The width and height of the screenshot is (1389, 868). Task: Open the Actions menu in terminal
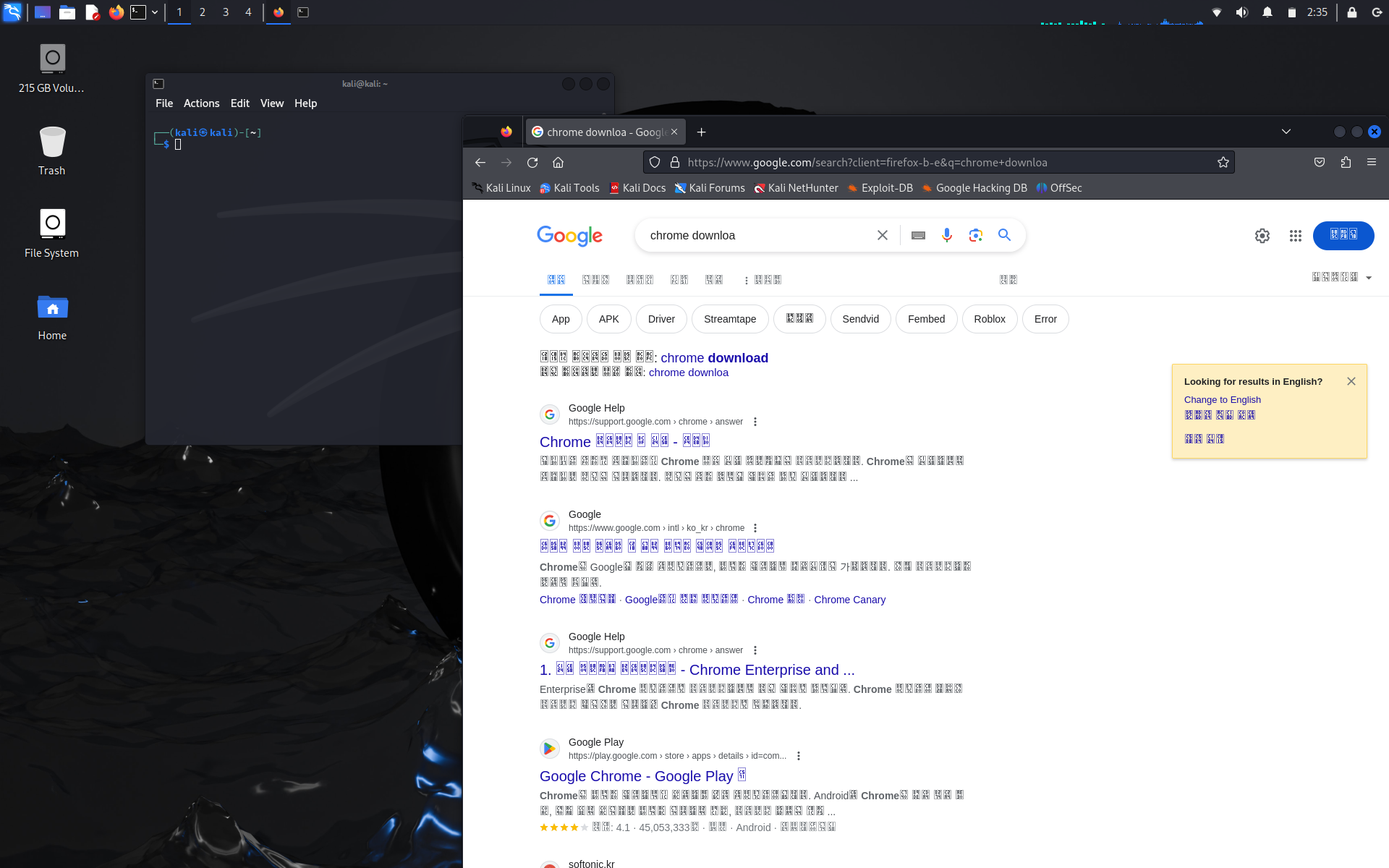click(x=201, y=103)
